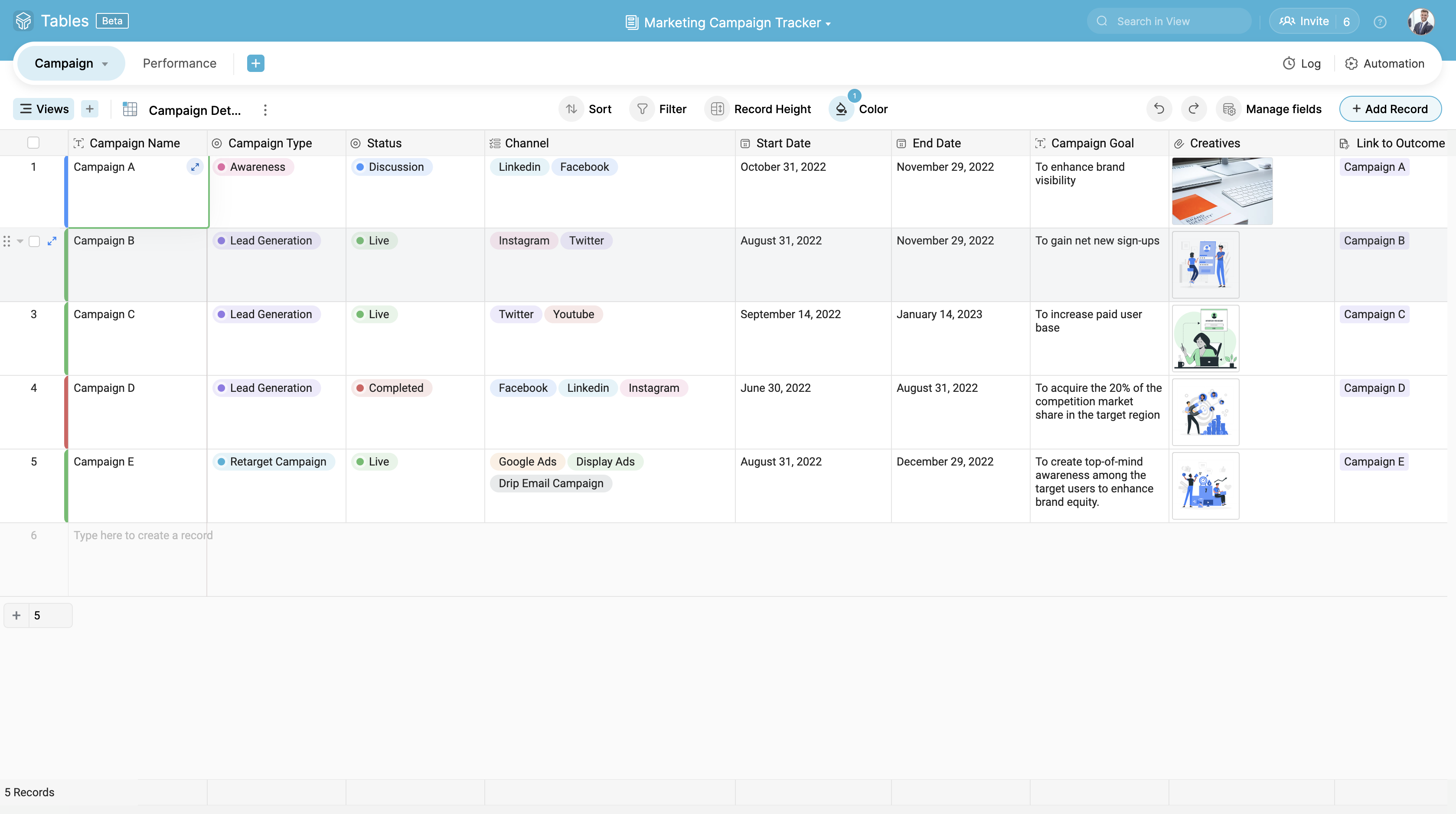Expand the Views panel menu
The height and width of the screenshot is (814, 1456).
(44, 109)
